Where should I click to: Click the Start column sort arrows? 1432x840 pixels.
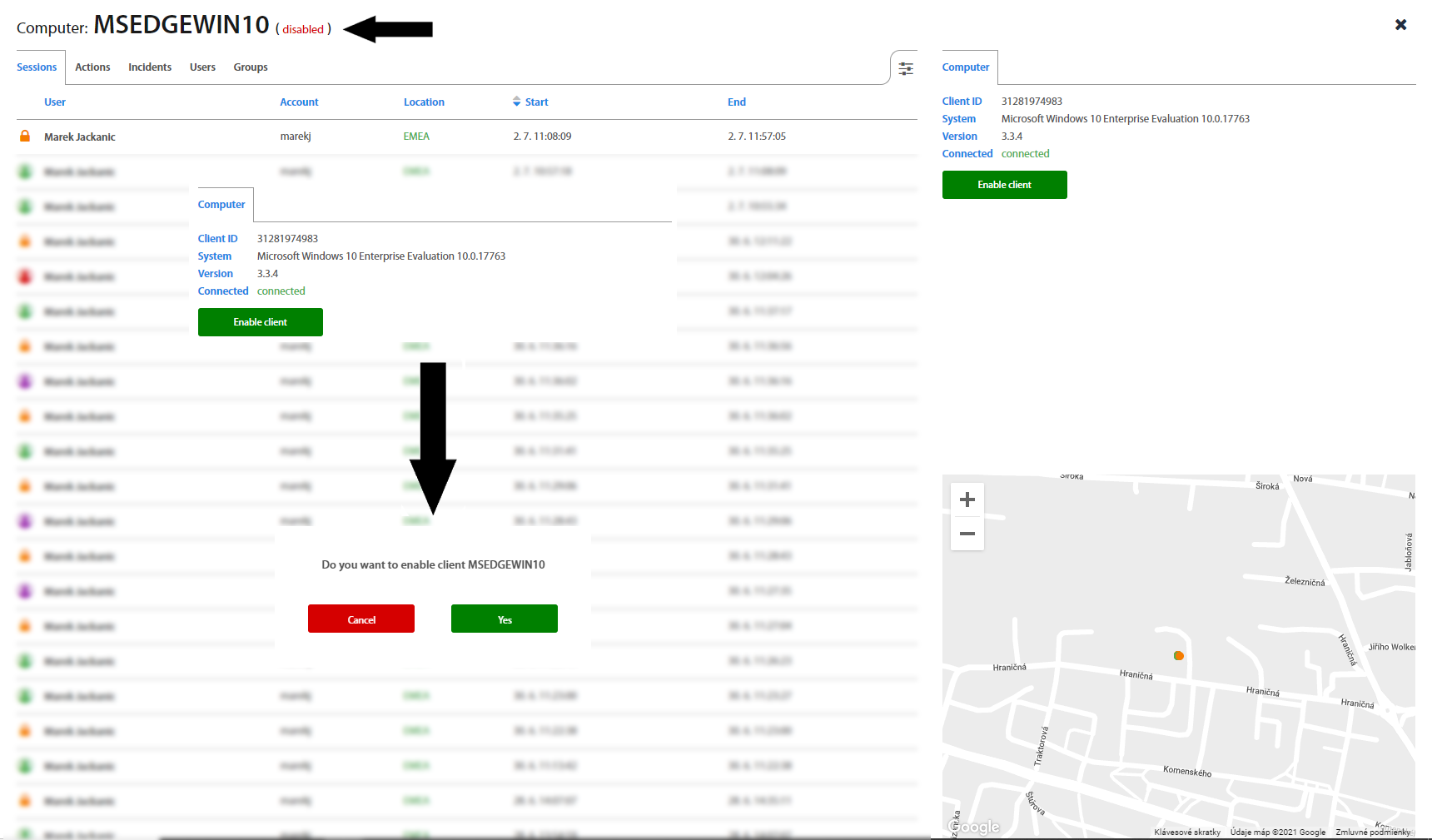tap(516, 102)
